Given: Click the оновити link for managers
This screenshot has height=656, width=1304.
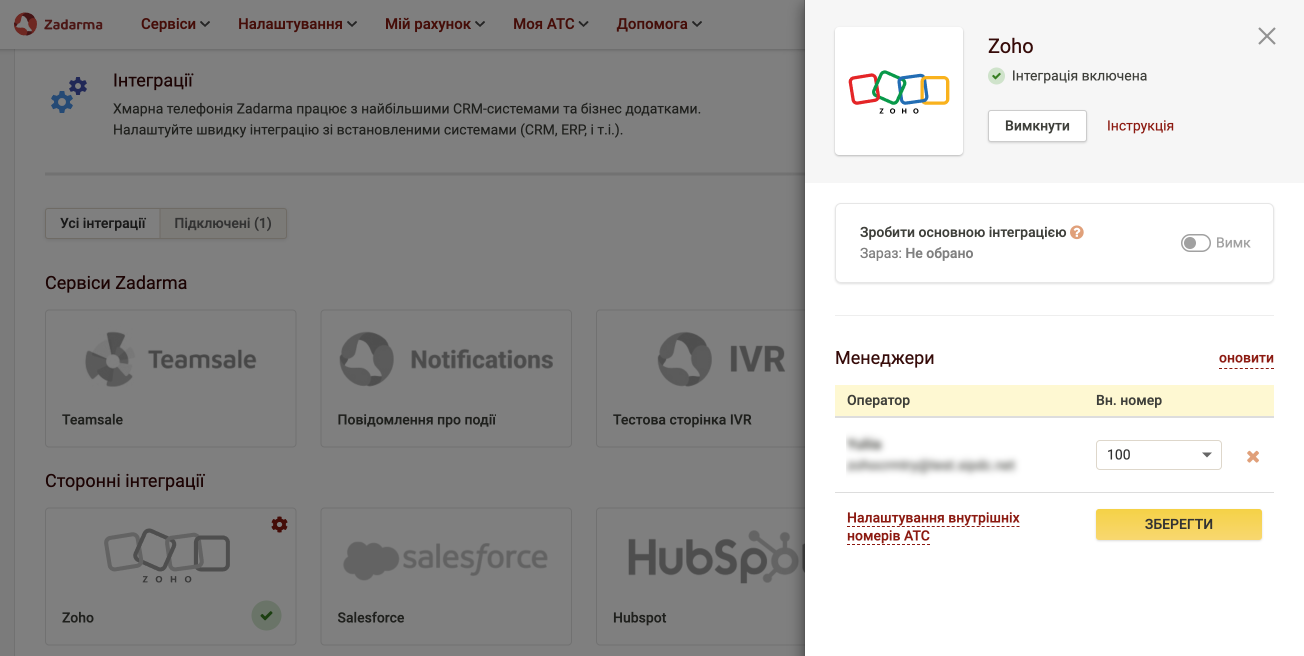Looking at the screenshot, I should tap(1246, 358).
